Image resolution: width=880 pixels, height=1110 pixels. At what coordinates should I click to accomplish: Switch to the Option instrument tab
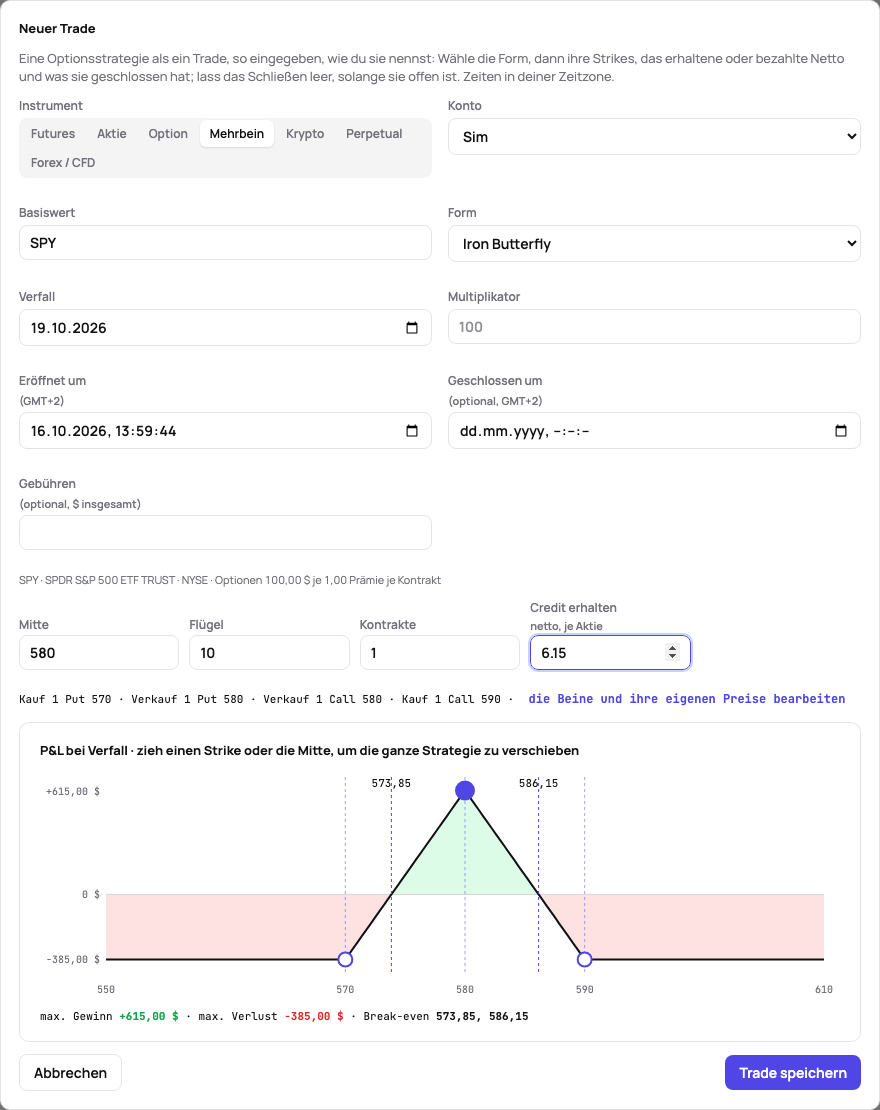168,134
